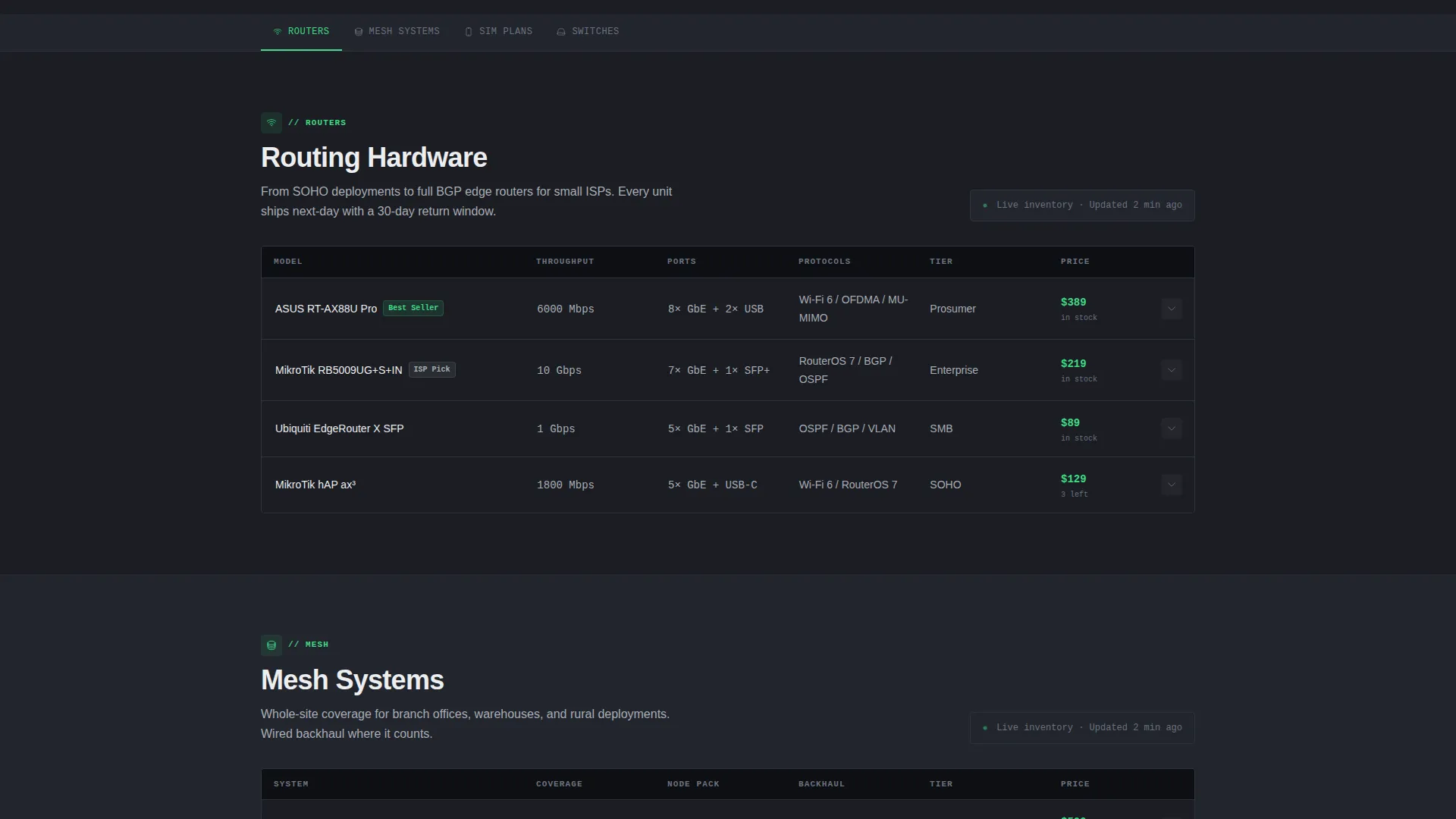
Task: Open the SIM Plans tab
Action: pos(498,32)
